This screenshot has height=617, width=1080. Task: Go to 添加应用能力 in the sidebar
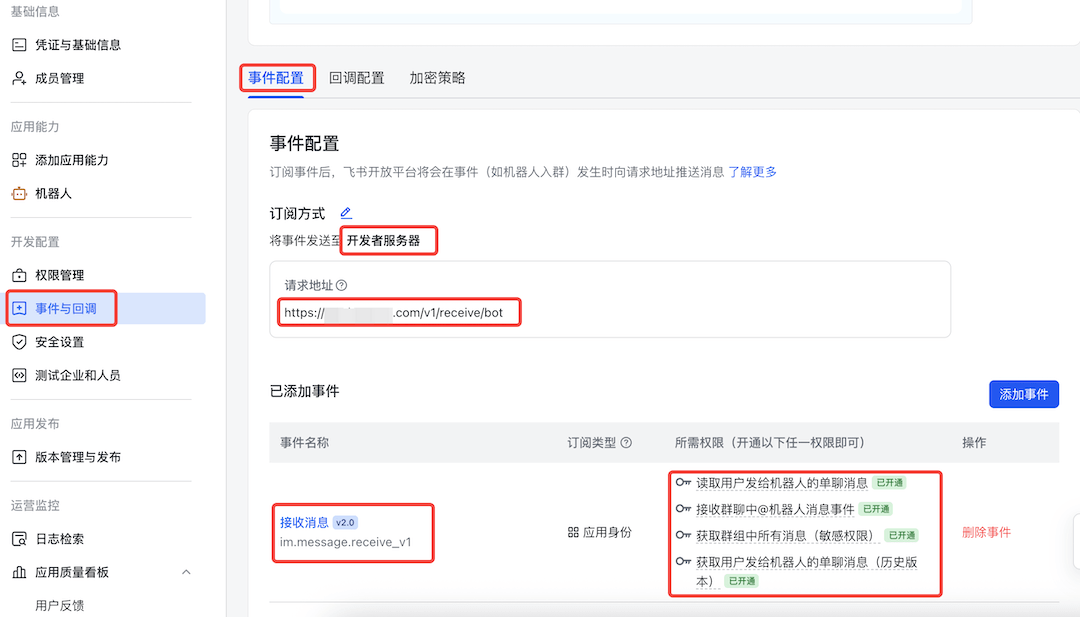click(71, 160)
